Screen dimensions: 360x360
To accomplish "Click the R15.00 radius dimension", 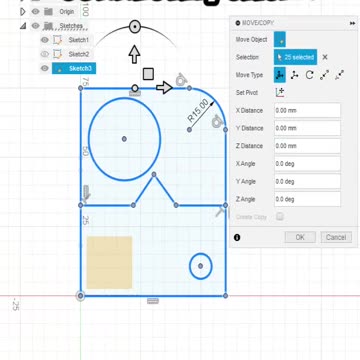I will tap(199, 111).
